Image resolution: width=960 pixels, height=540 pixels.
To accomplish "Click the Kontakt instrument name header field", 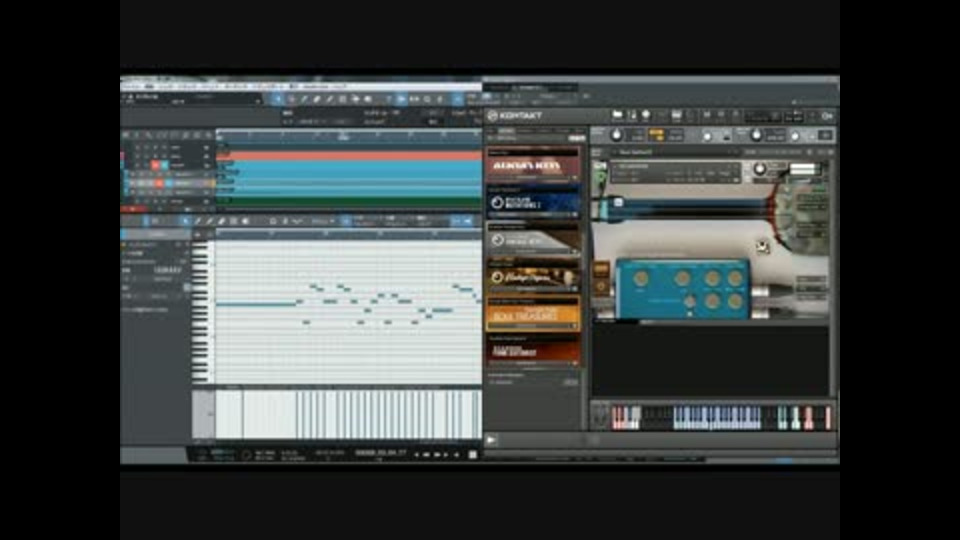I will point(677,166).
